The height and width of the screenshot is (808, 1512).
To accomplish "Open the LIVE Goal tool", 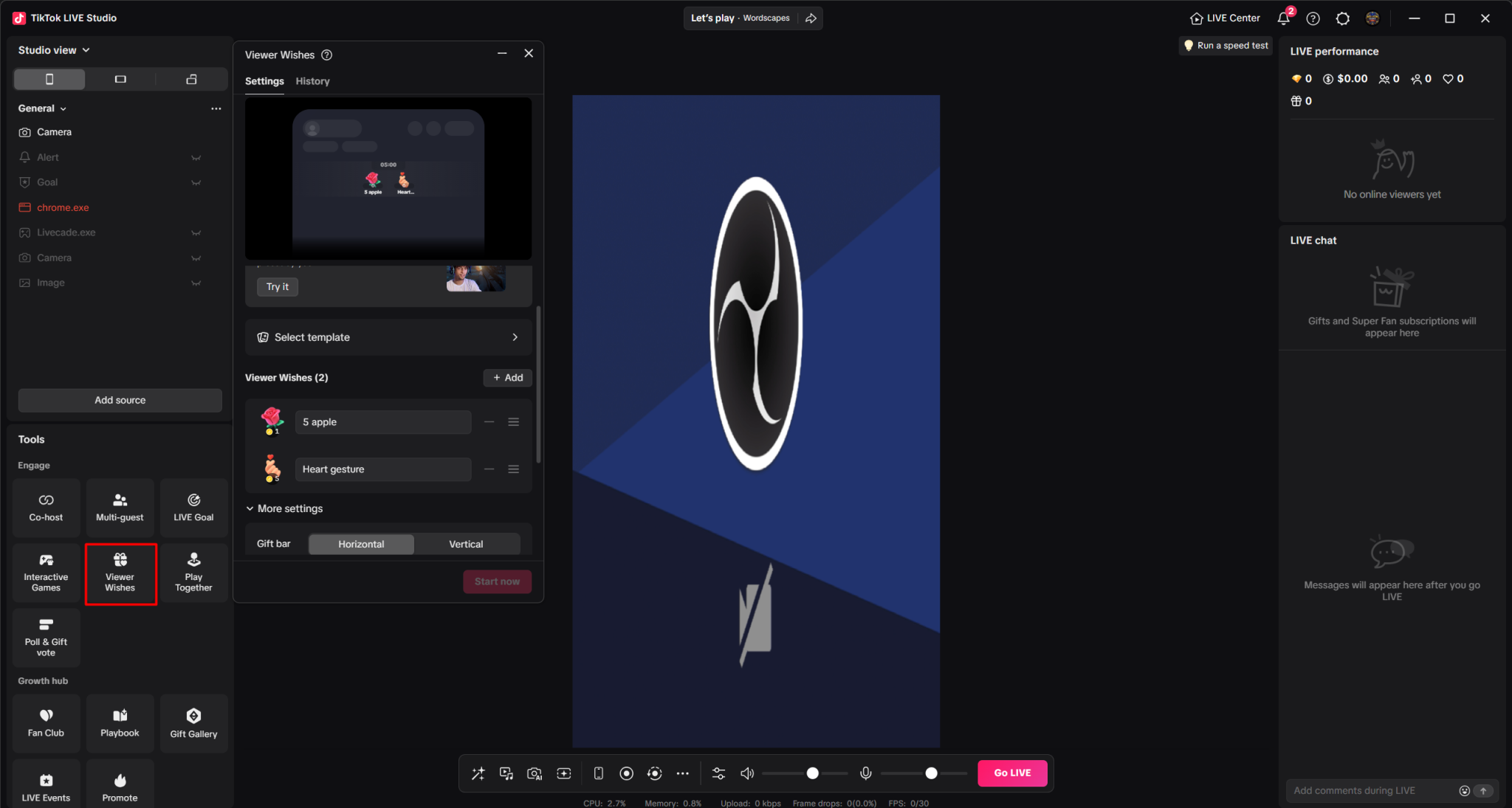I will click(x=193, y=508).
